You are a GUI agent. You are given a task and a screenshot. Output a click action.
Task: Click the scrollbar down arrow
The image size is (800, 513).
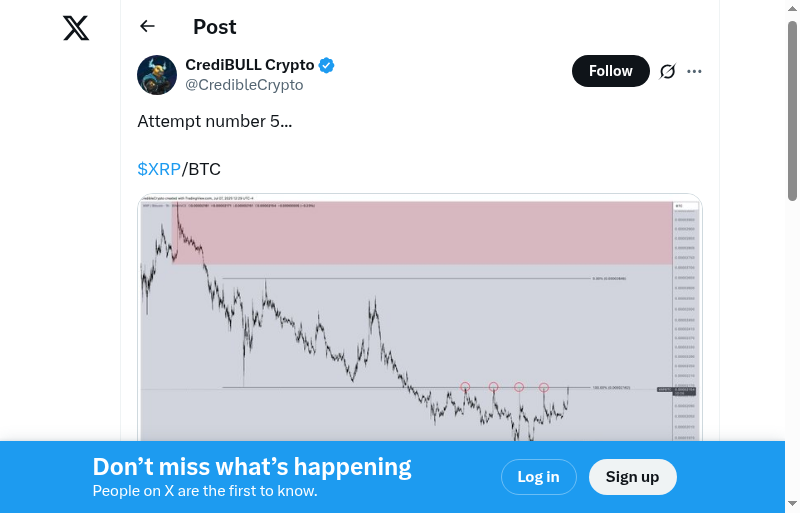point(792,504)
